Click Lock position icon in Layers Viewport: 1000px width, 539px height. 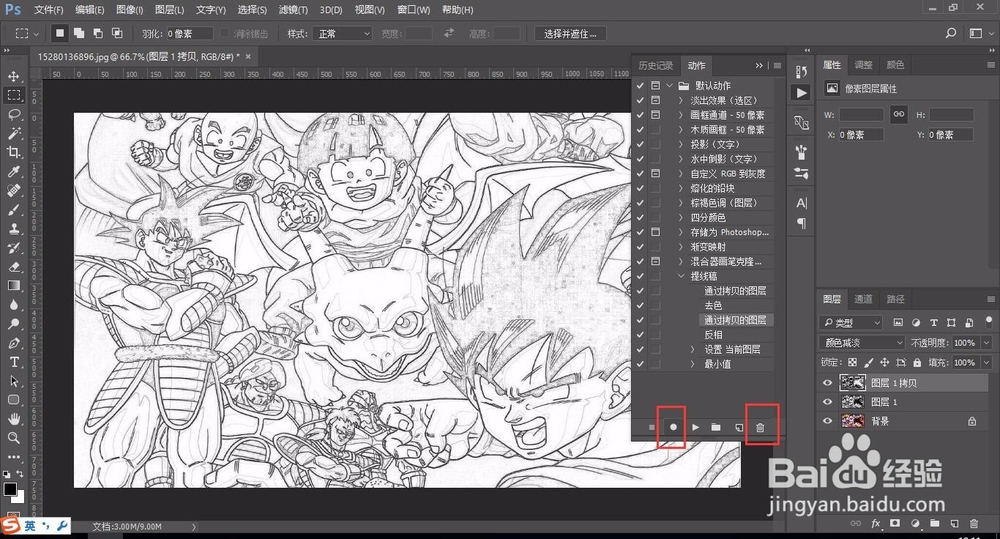coord(885,362)
